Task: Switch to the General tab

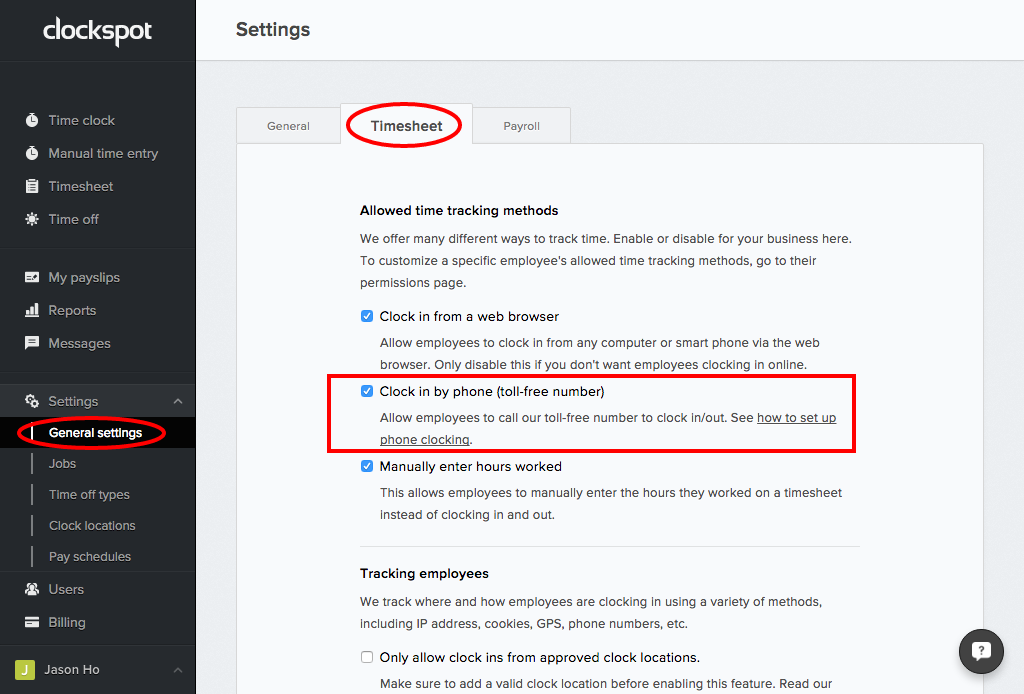Action: point(288,126)
